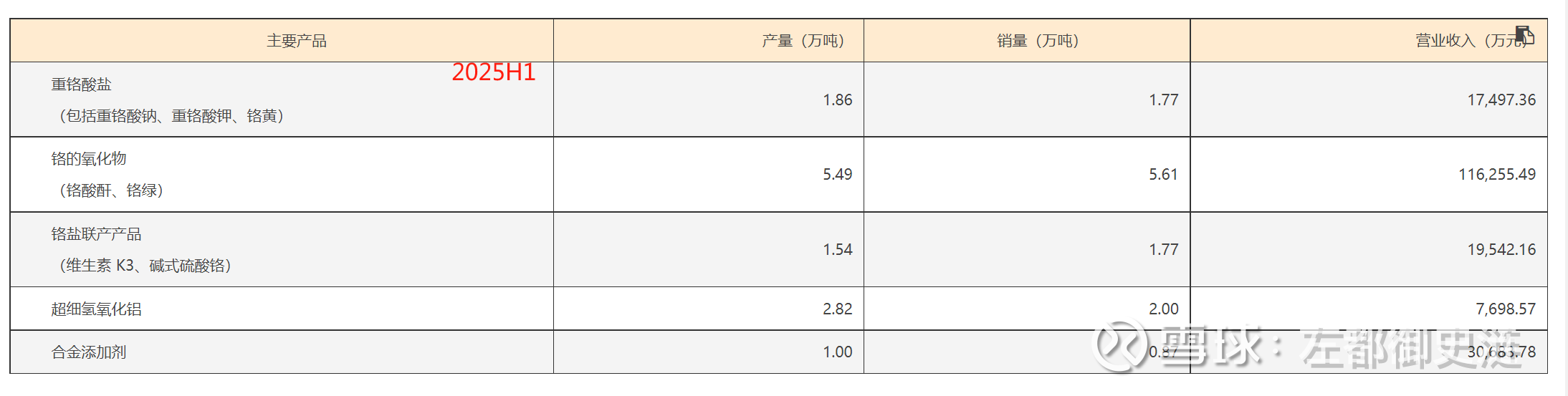This screenshot has width=1568, height=396.
Task: Select the 超细氢氧化铝 row label
Action: 96,309
